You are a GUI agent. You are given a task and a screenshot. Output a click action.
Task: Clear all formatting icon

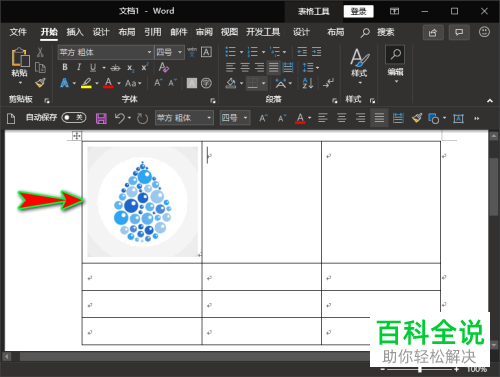(x=163, y=67)
